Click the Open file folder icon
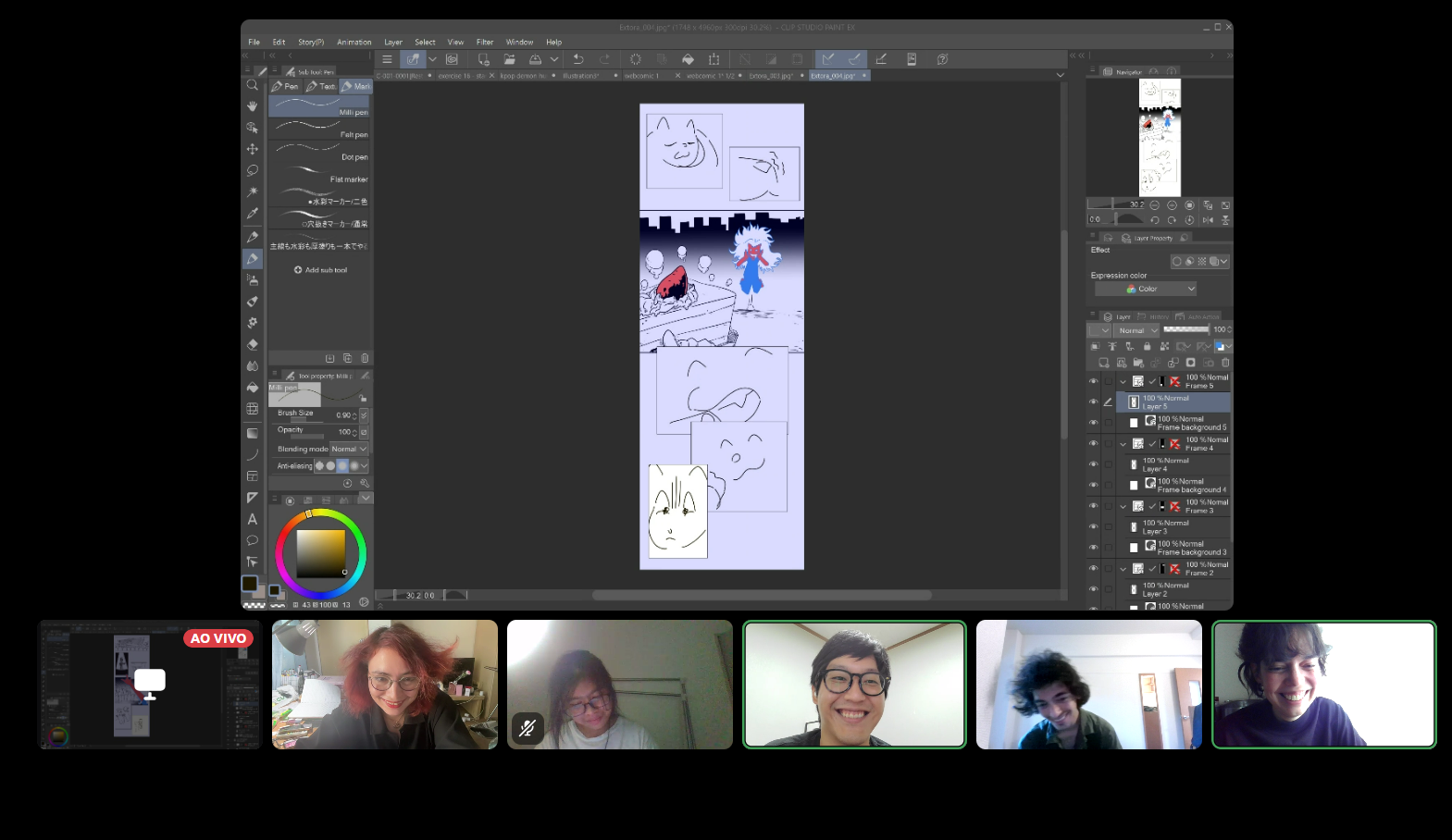The image size is (1452, 840). 509,59
